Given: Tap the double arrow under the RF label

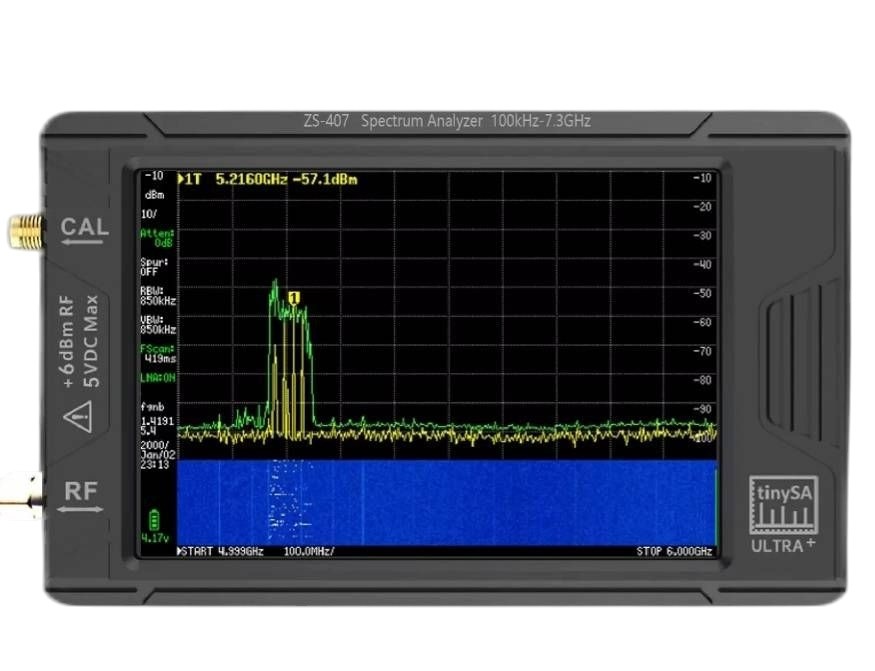Looking at the screenshot, I should click(x=80, y=509).
